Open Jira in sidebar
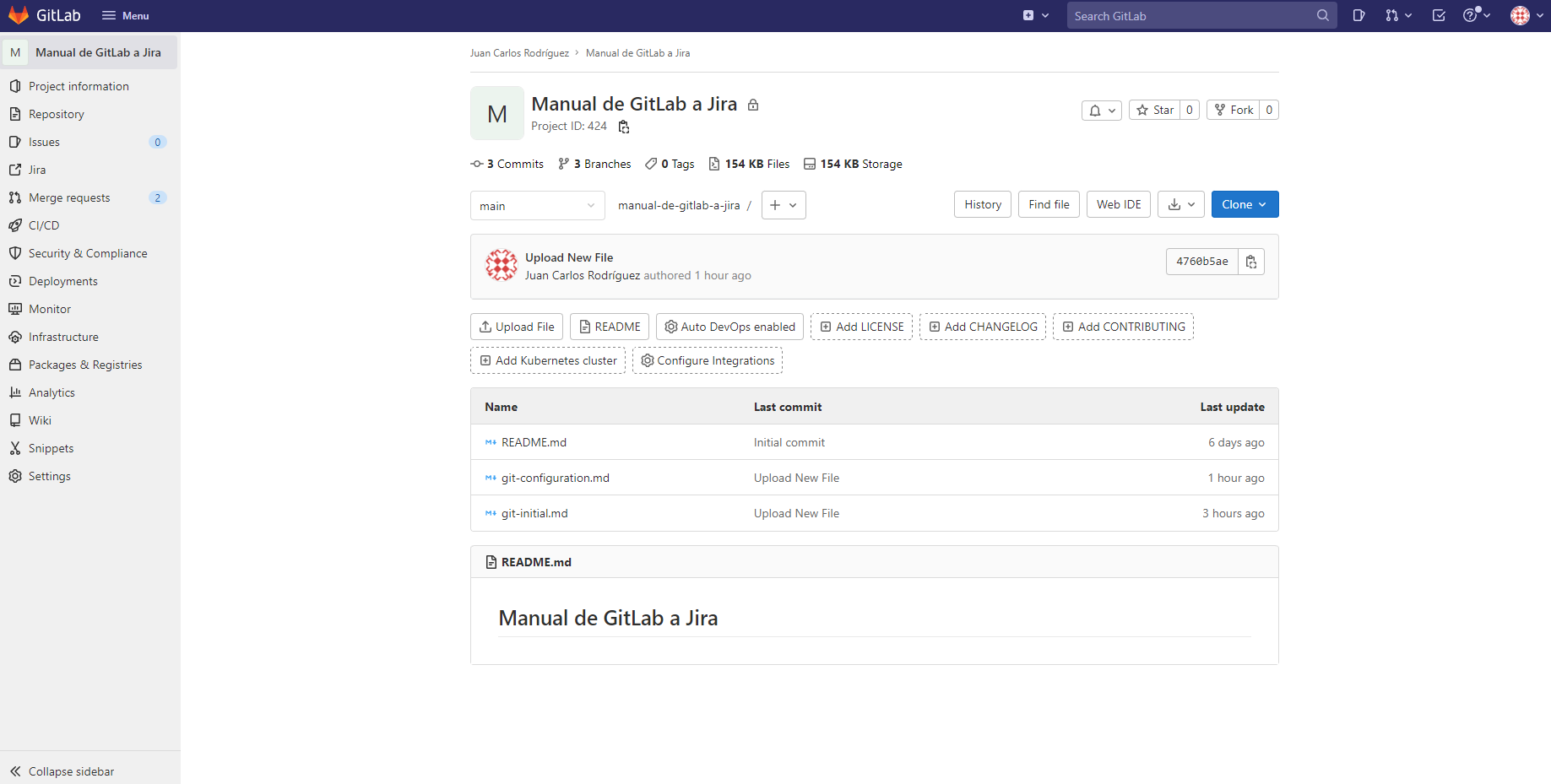This screenshot has height=784, width=1551. [x=37, y=170]
